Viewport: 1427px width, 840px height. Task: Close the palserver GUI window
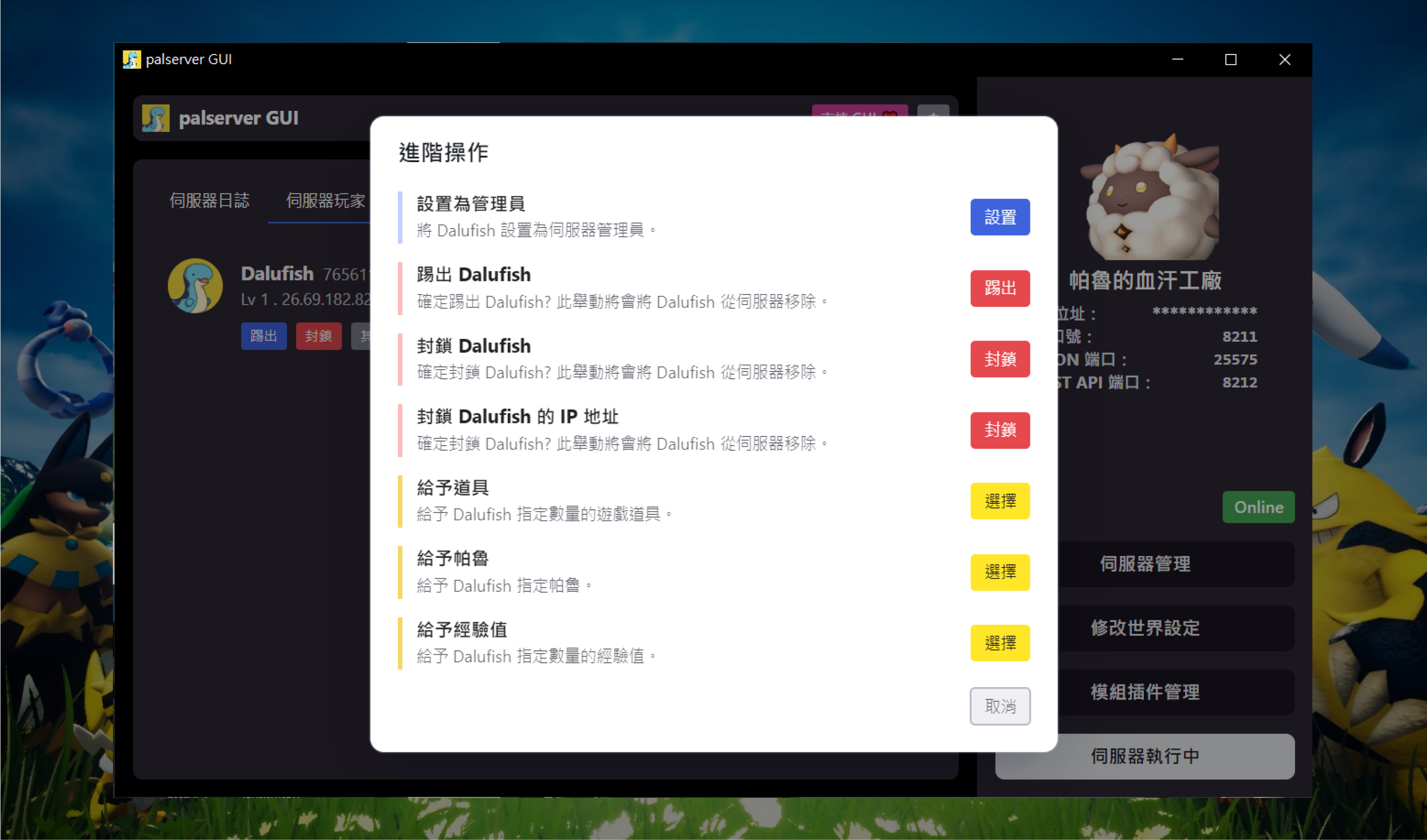pos(1284,59)
